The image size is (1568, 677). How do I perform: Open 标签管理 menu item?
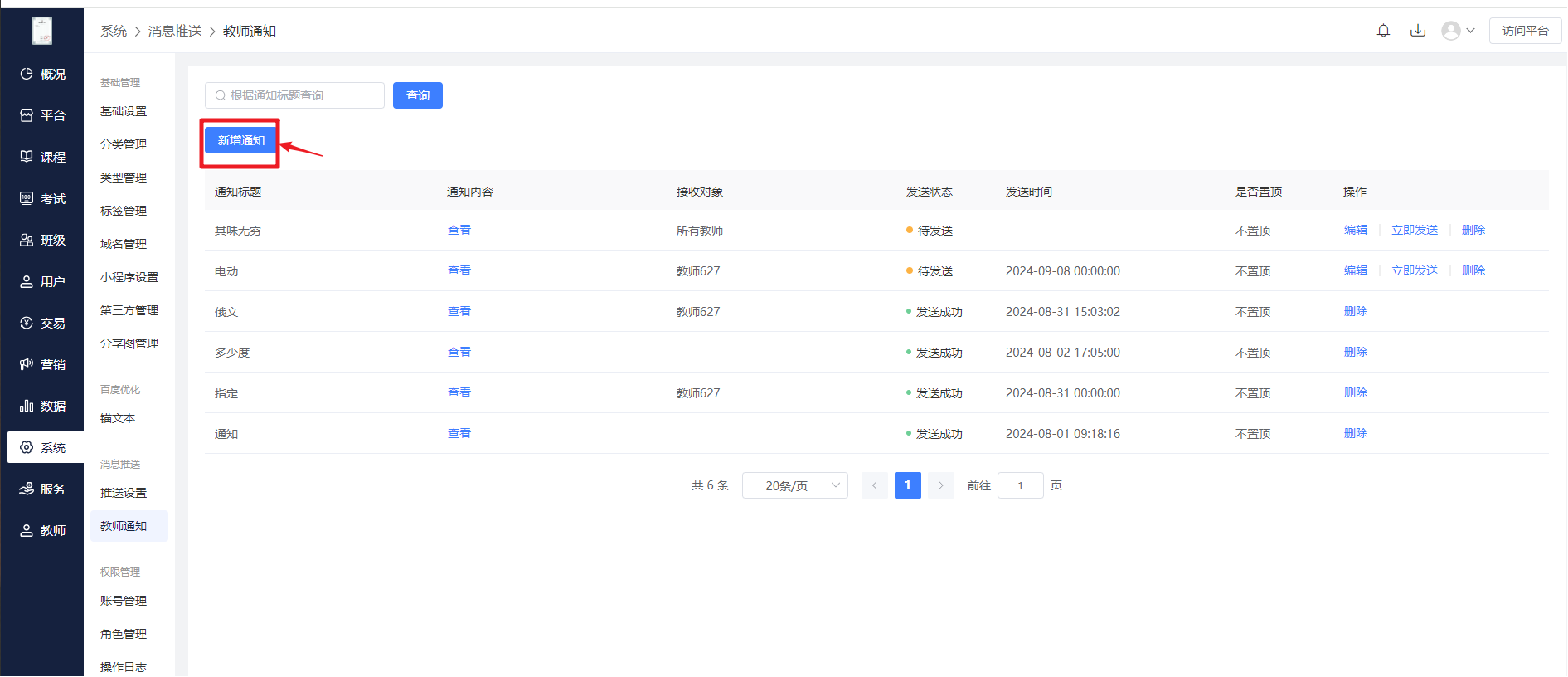pyautogui.click(x=124, y=211)
